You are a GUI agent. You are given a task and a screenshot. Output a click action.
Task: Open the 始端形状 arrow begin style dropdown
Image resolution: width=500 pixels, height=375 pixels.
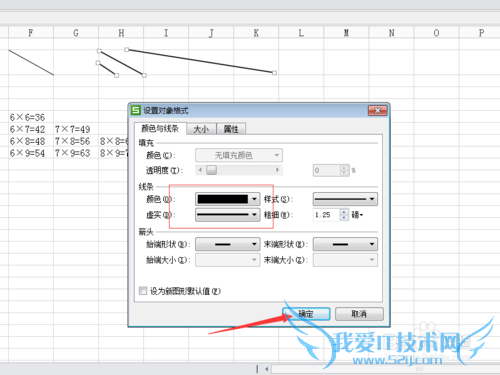227,244
